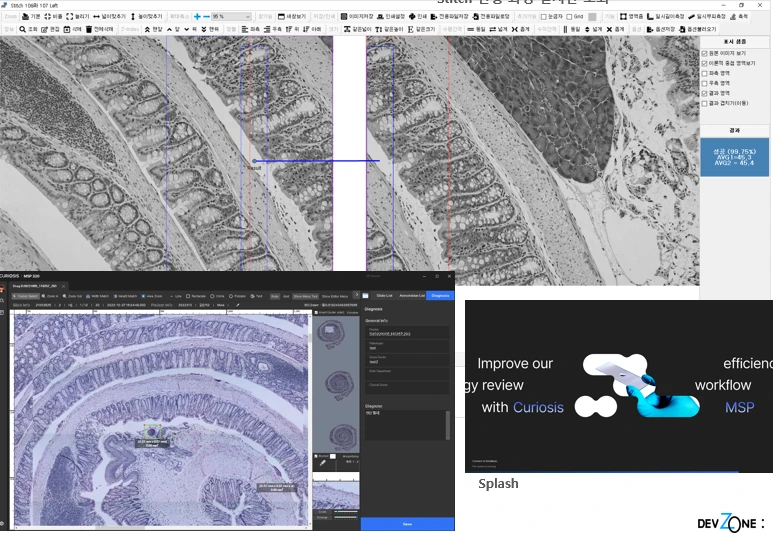Open 인쇄설정 print settings
The width and height of the screenshot is (773, 534).
coord(391,16)
